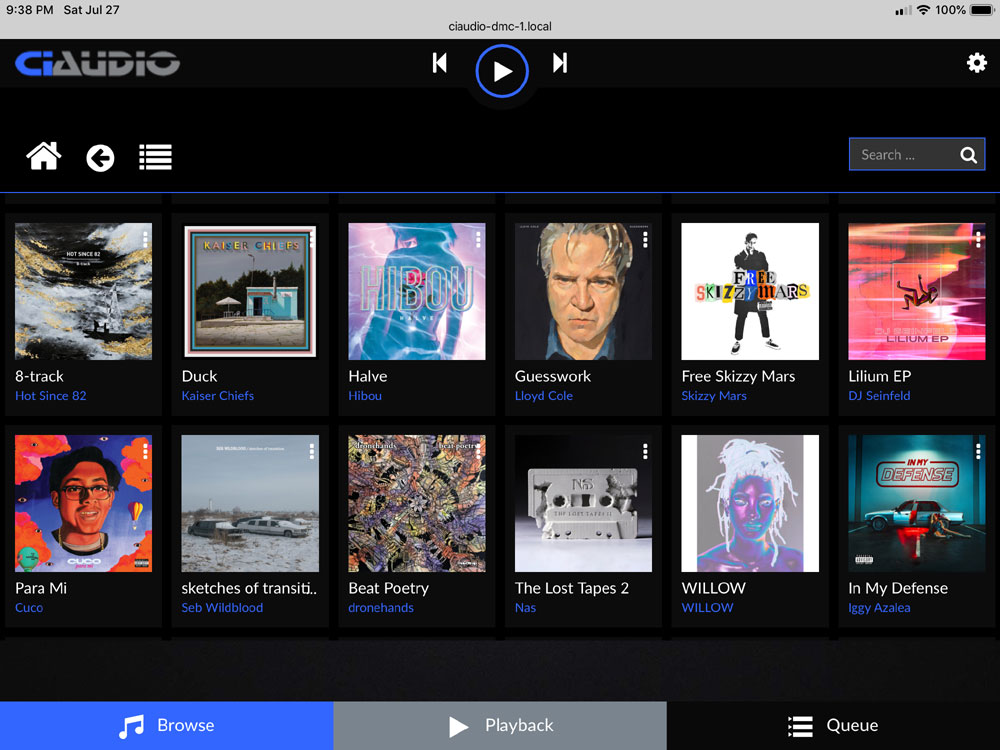Viewport: 1000px width, 750px height.
Task: Skip to the next track
Action: click(560, 62)
